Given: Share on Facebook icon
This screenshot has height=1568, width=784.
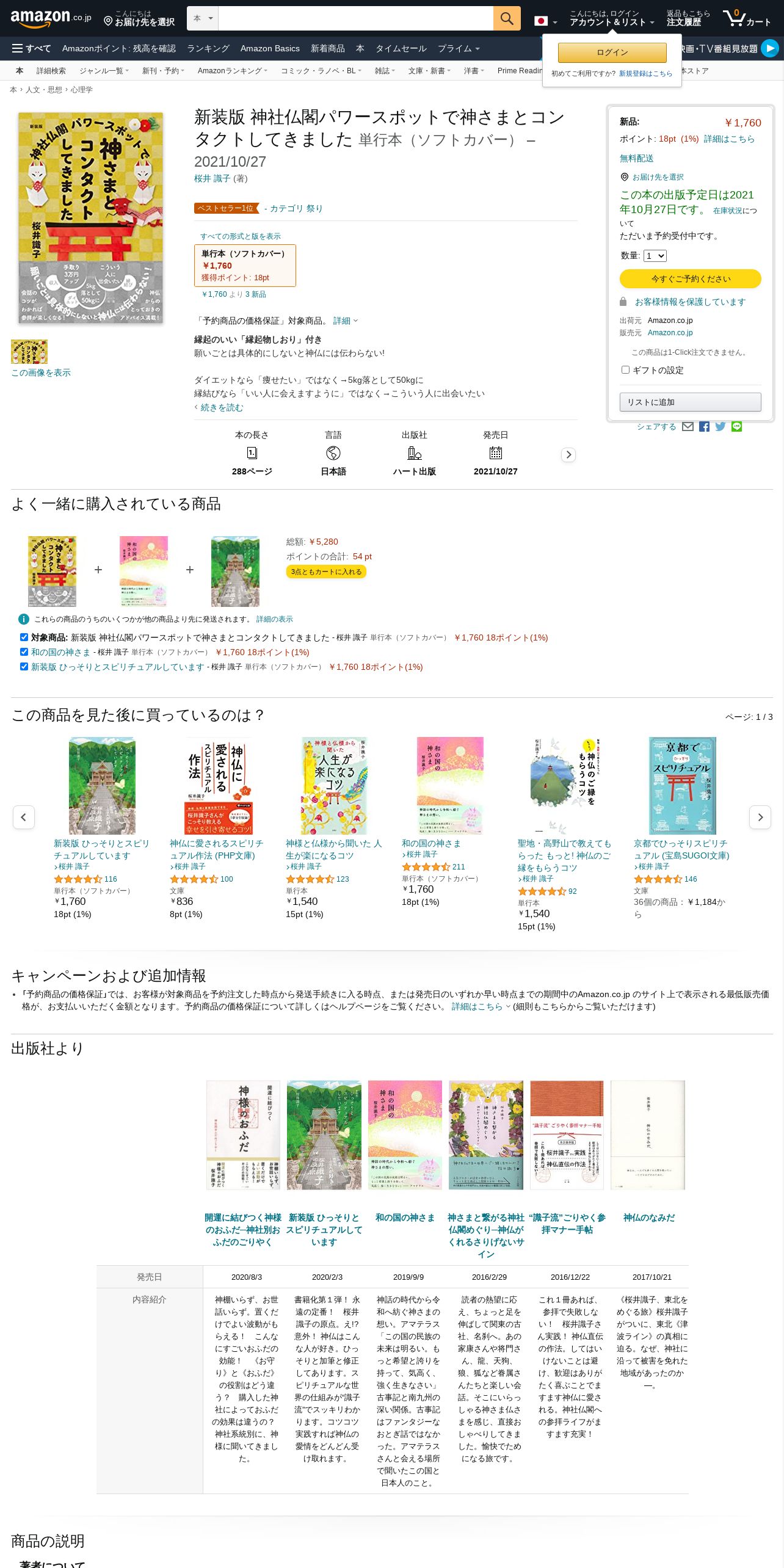Looking at the screenshot, I should (704, 427).
